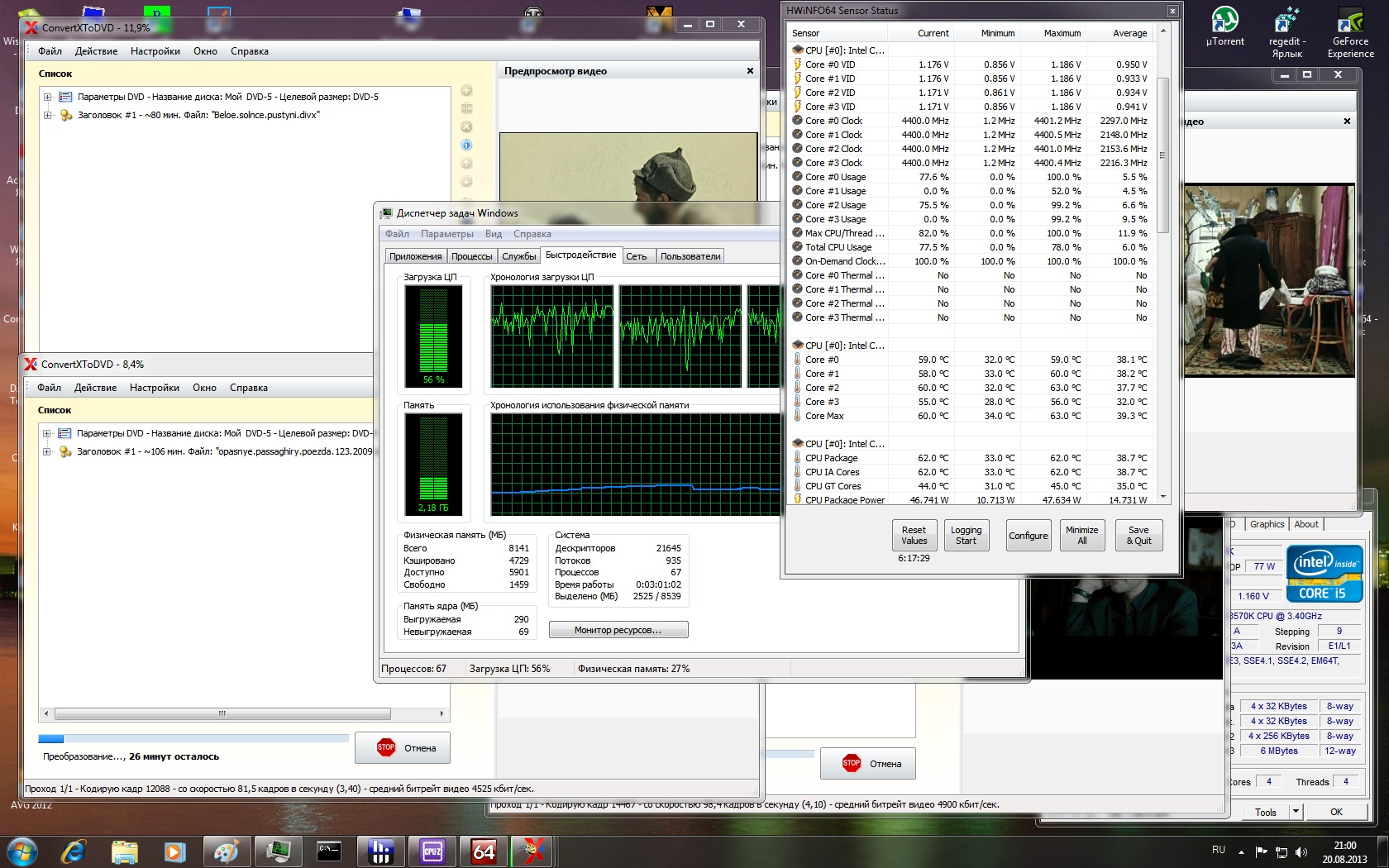Open the CPU-Z Tools dropdown arrow

pyautogui.click(x=1296, y=812)
